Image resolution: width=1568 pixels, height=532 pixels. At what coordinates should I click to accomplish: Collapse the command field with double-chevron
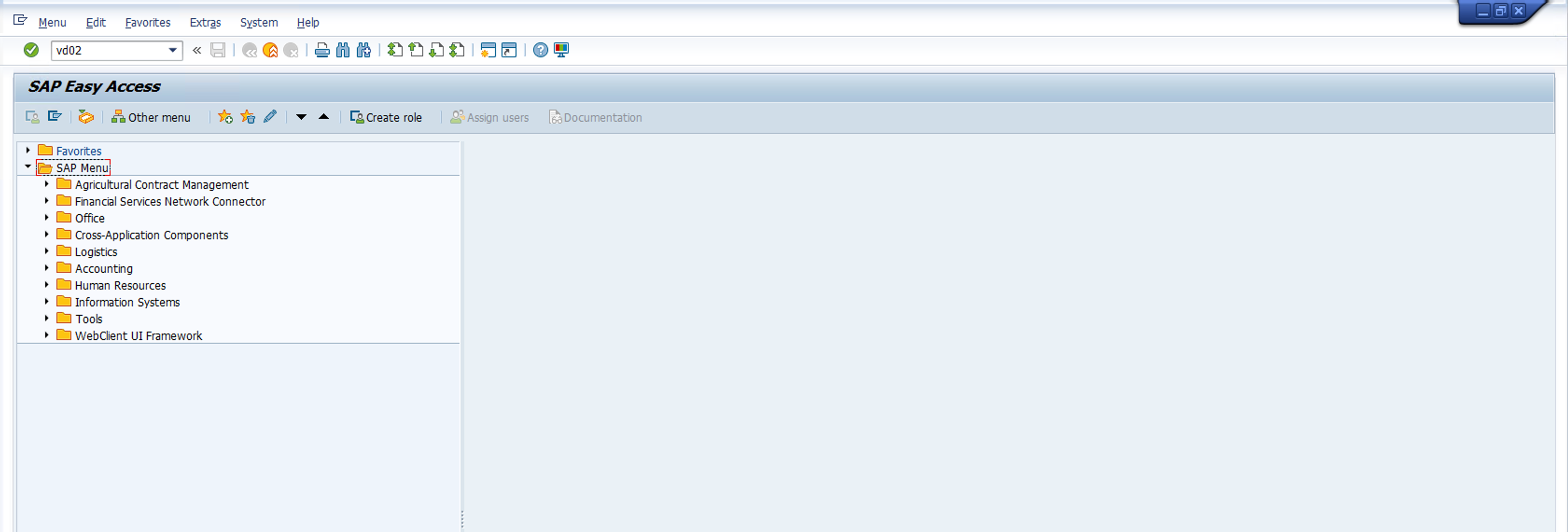pos(196,51)
